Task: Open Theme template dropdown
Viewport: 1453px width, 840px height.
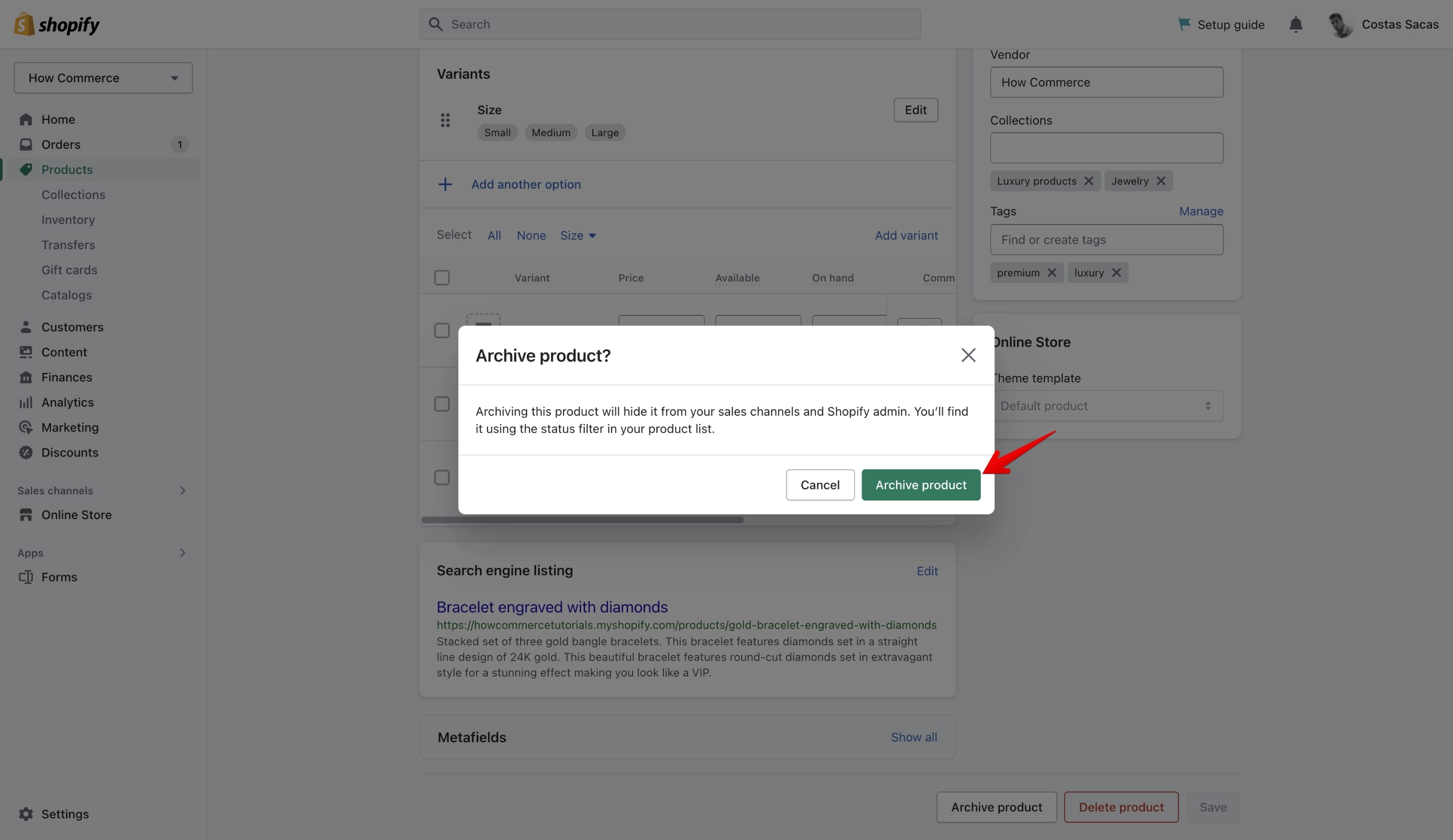Action: (x=1106, y=406)
